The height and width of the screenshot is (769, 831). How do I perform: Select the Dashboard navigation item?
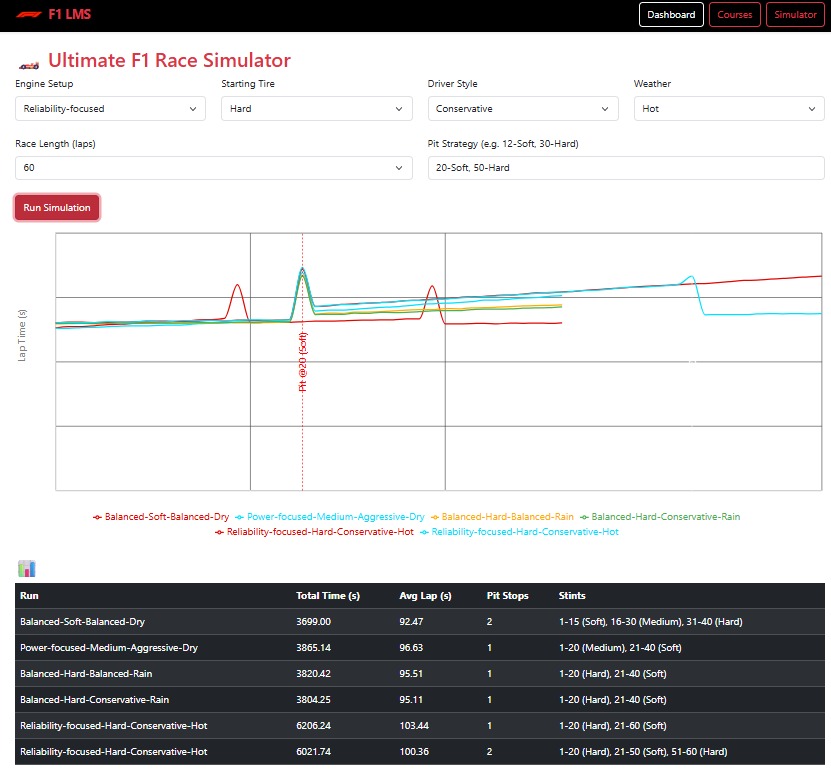click(x=671, y=14)
